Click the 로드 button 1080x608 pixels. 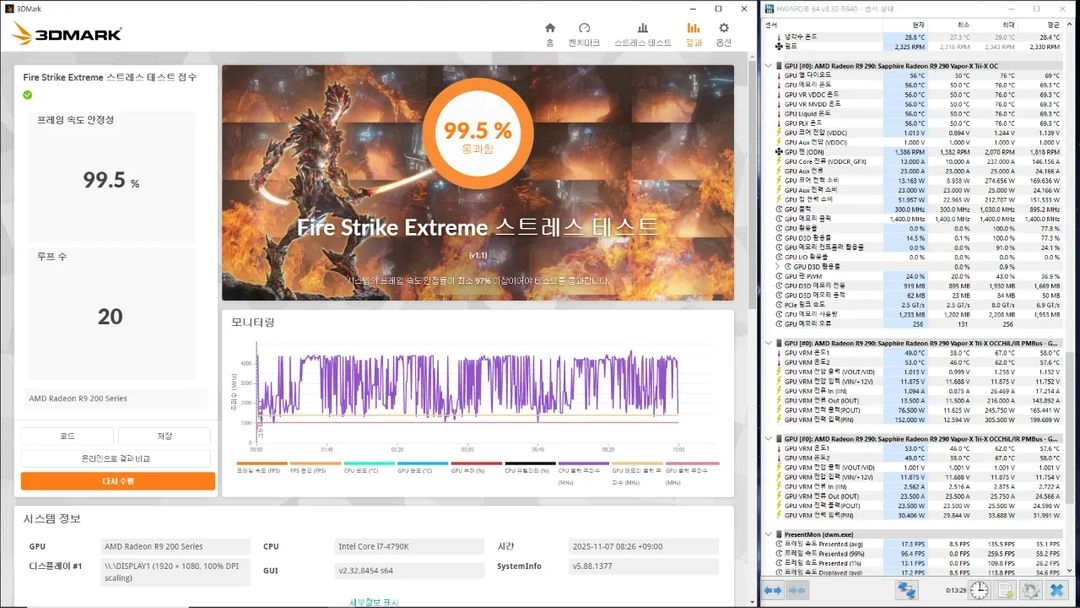pos(67,436)
